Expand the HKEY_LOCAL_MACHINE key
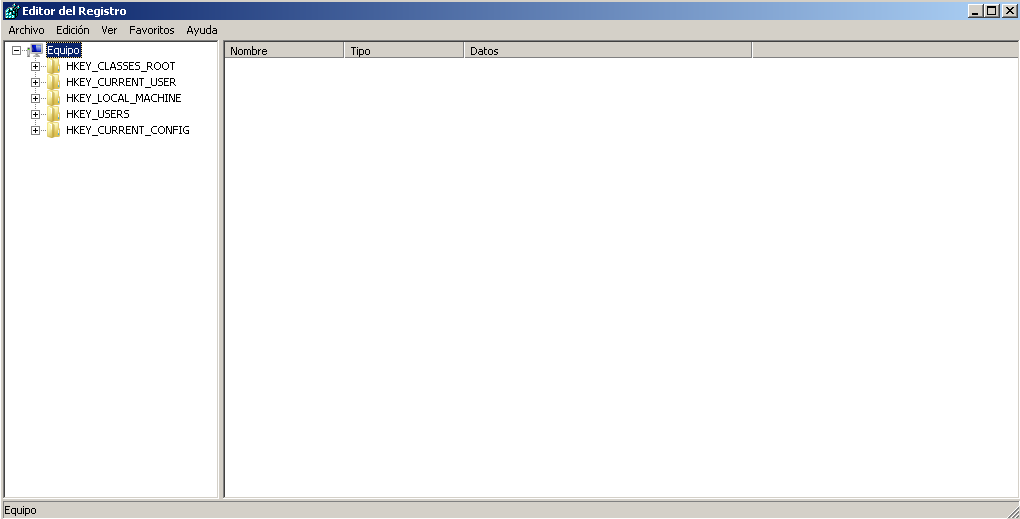Viewport: 1020px width, 519px height. pyautogui.click(x=35, y=98)
